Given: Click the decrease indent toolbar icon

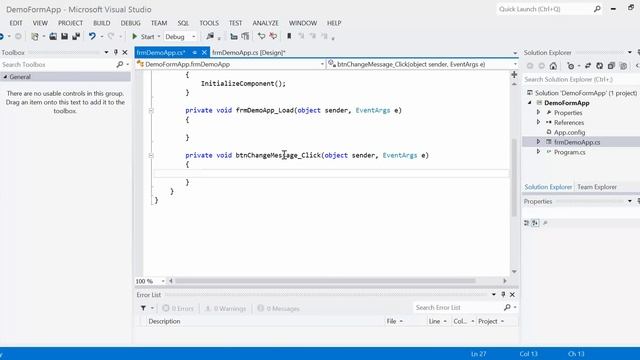Looking at the screenshot, I should [233, 36].
